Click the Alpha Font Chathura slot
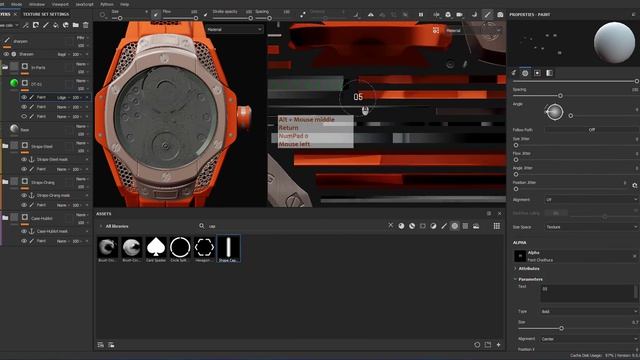Screen dimensions: 640x360 click(575, 256)
